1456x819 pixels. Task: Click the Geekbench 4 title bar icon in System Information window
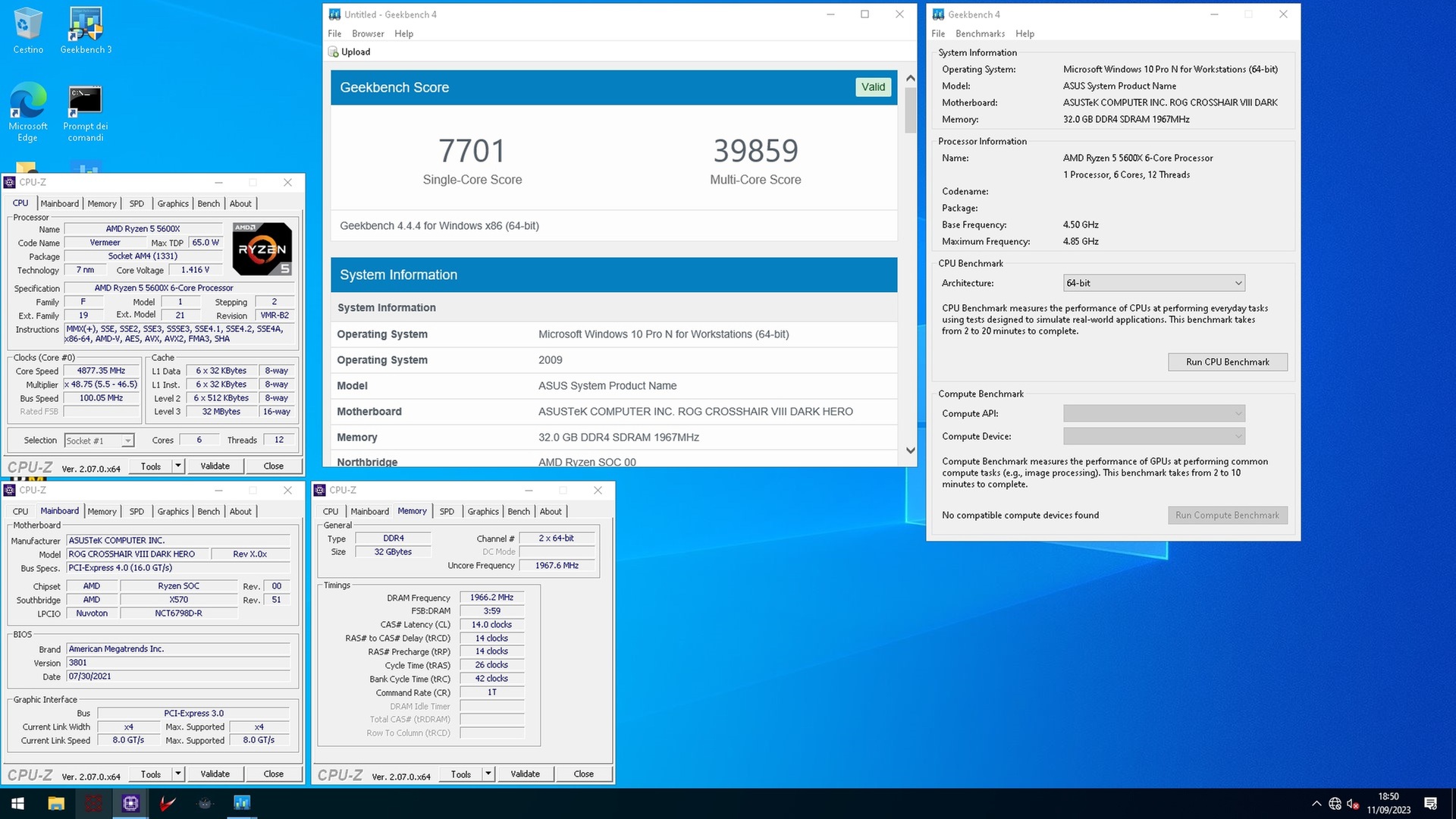click(x=938, y=14)
